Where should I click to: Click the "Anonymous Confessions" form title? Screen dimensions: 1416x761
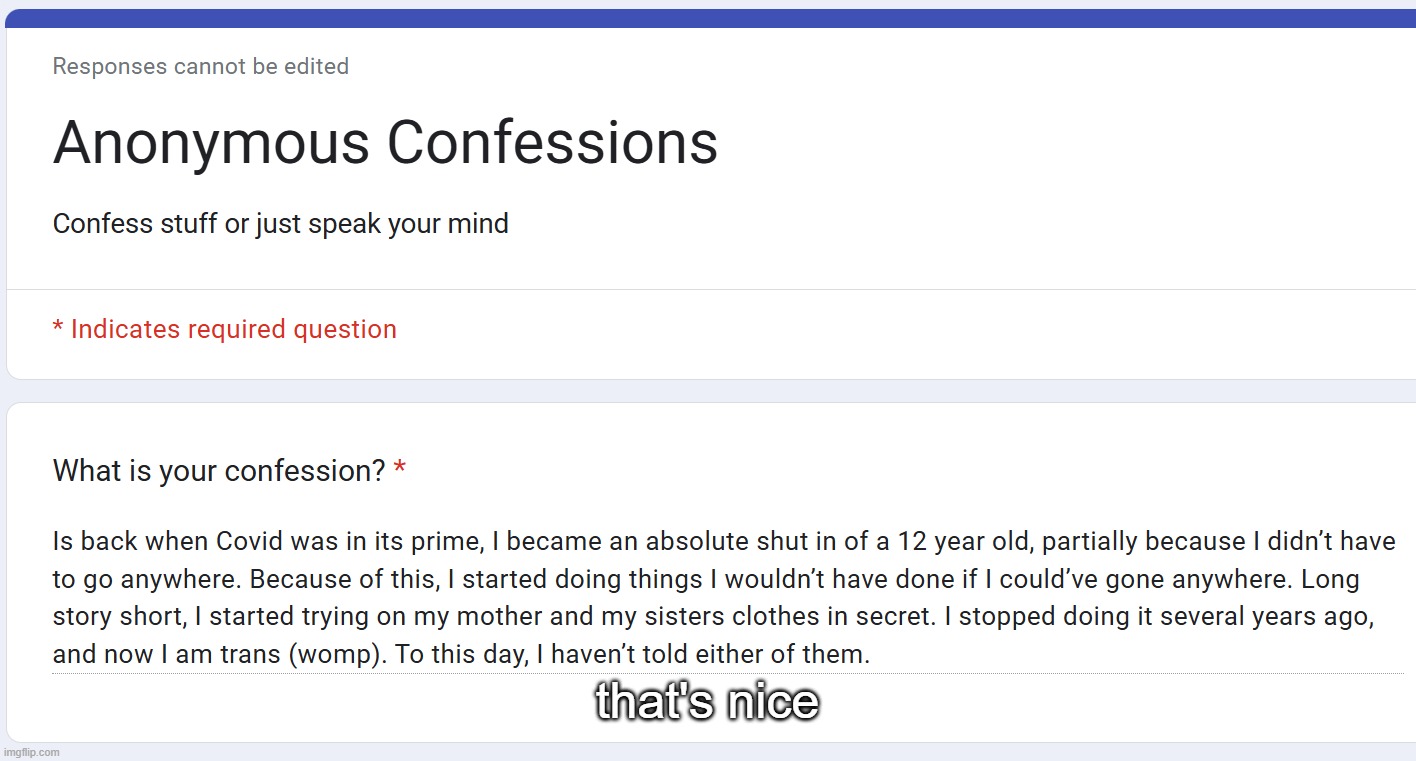tap(385, 142)
